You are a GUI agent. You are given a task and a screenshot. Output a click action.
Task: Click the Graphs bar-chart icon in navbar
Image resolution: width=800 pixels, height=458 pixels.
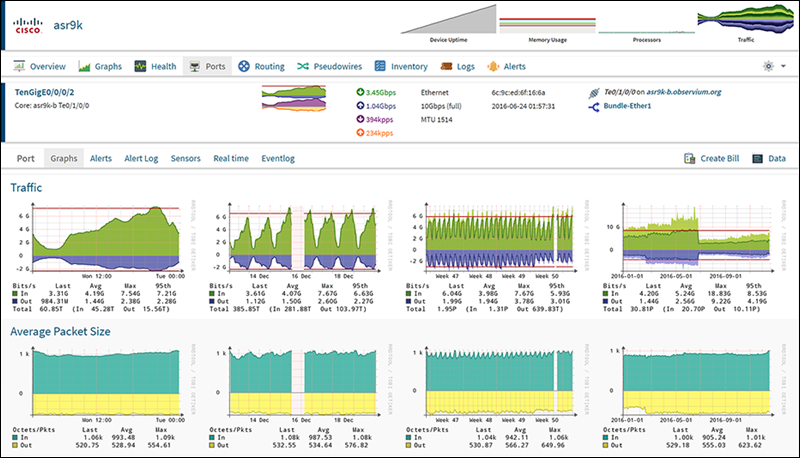click(x=84, y=66)
